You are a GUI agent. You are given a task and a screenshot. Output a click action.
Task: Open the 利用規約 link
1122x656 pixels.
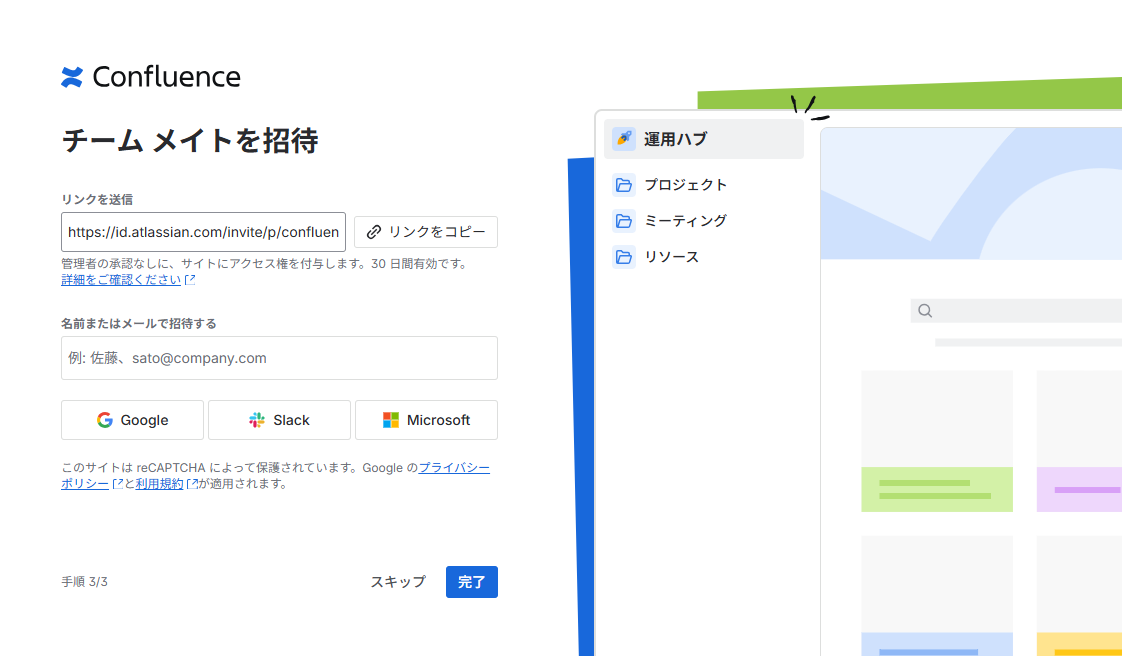coord(160,484)
